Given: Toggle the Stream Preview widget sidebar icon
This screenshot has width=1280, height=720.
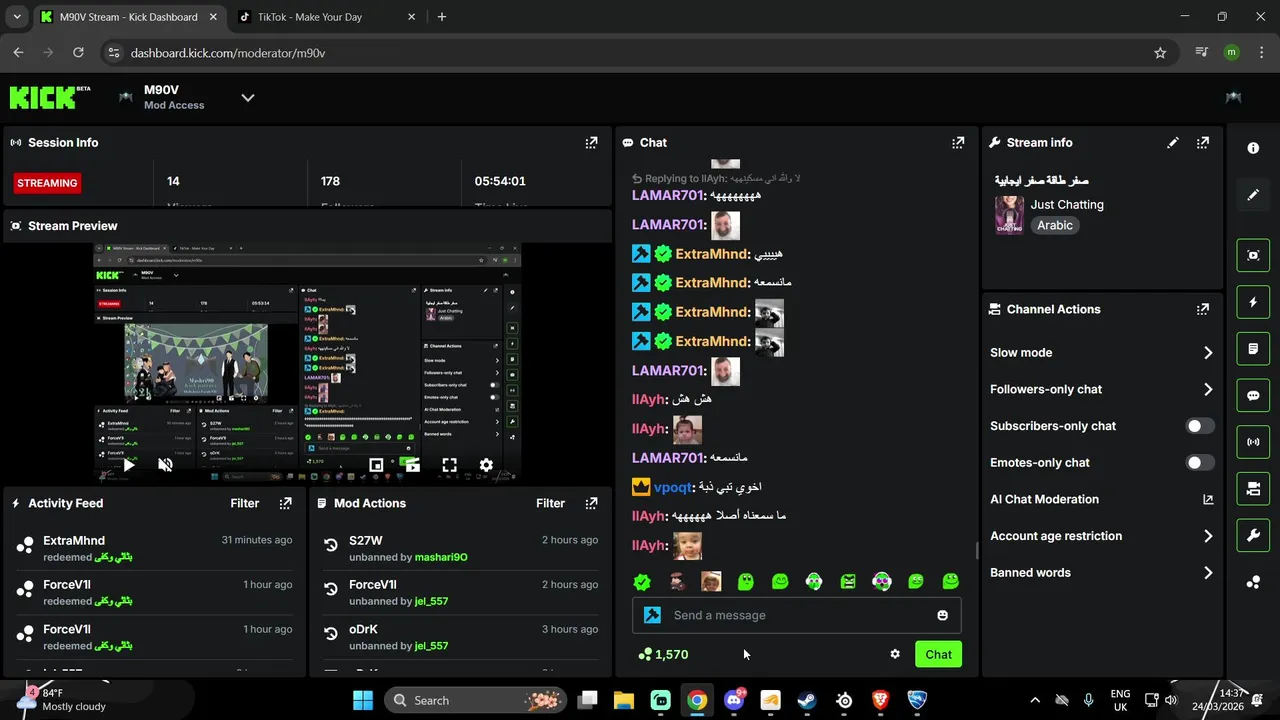Looking at the screenshot, I should (1253, 255).
